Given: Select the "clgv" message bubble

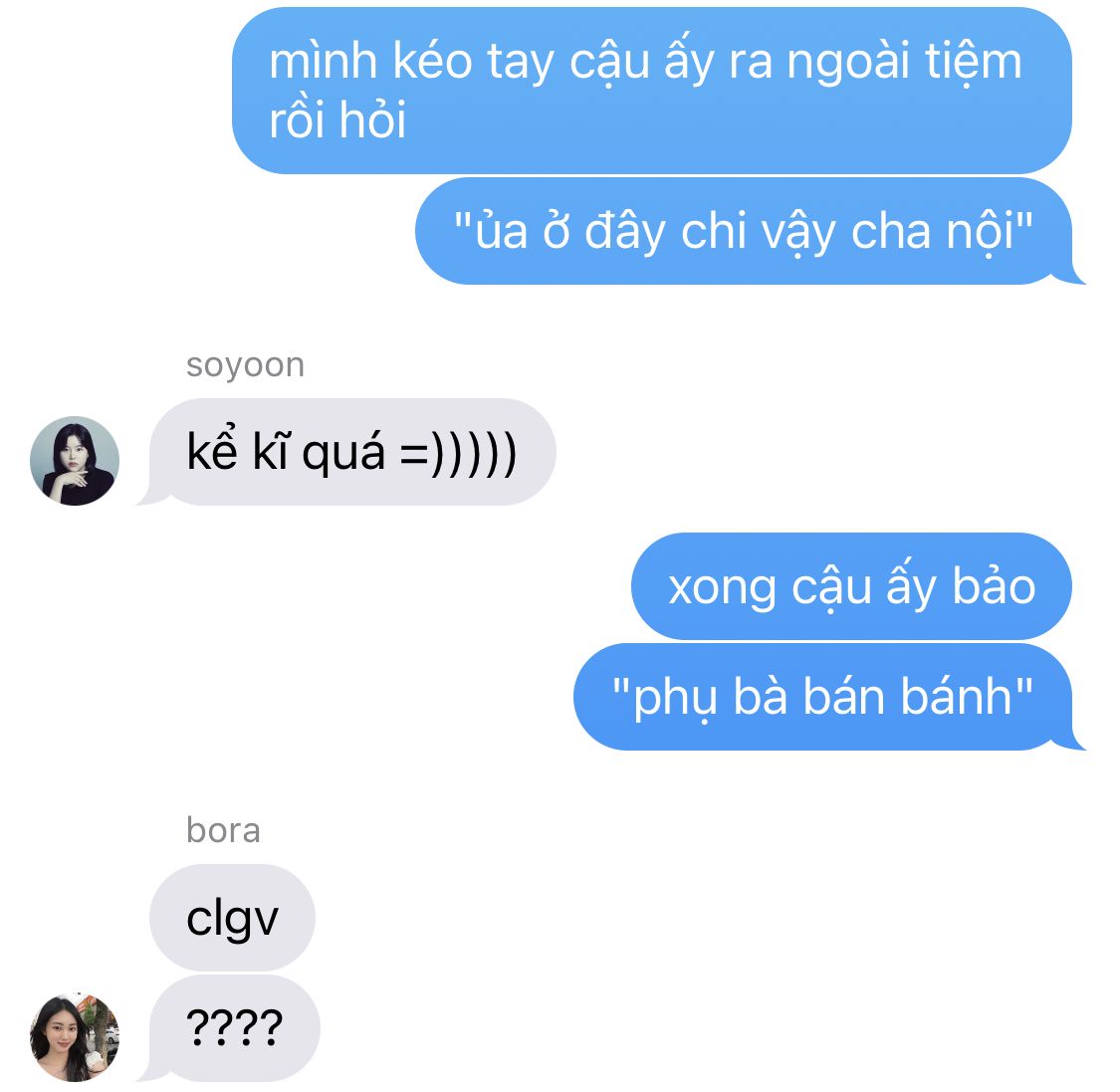Looking at the screenshot, I should click(x=232, y=918).
